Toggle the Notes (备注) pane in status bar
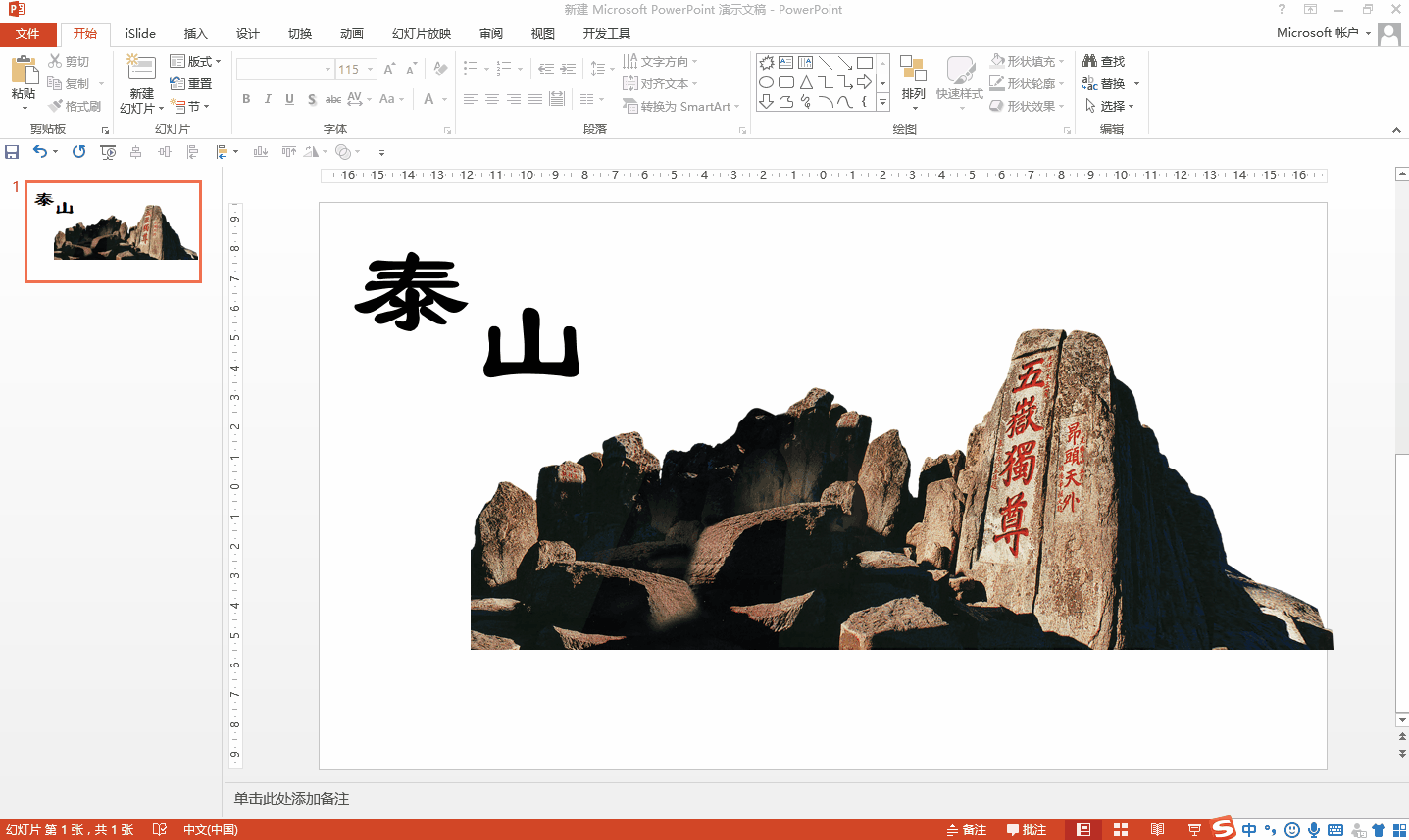Viewport: 1409px width, 840px height. [x=966, y=830]
